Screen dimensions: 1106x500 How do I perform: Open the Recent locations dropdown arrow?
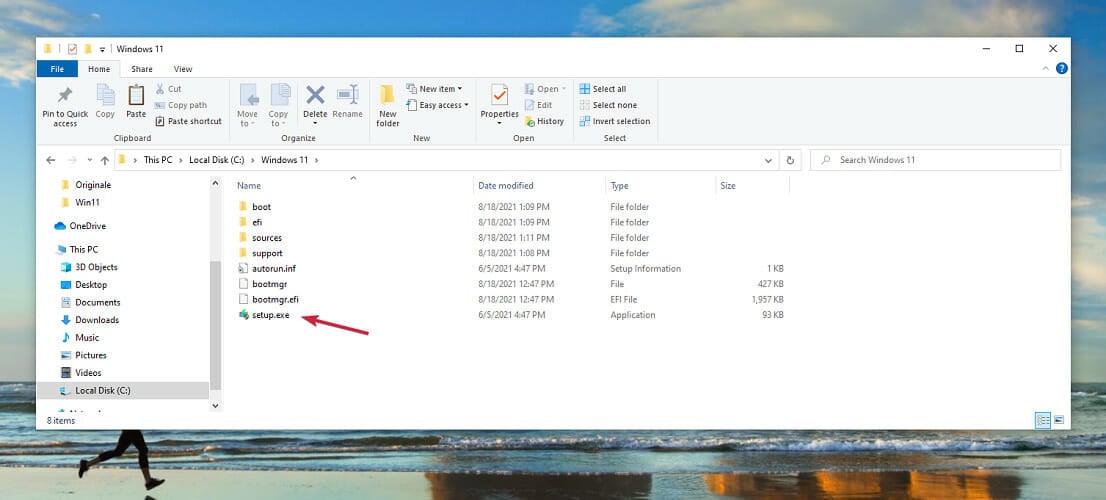coord(90,160)
